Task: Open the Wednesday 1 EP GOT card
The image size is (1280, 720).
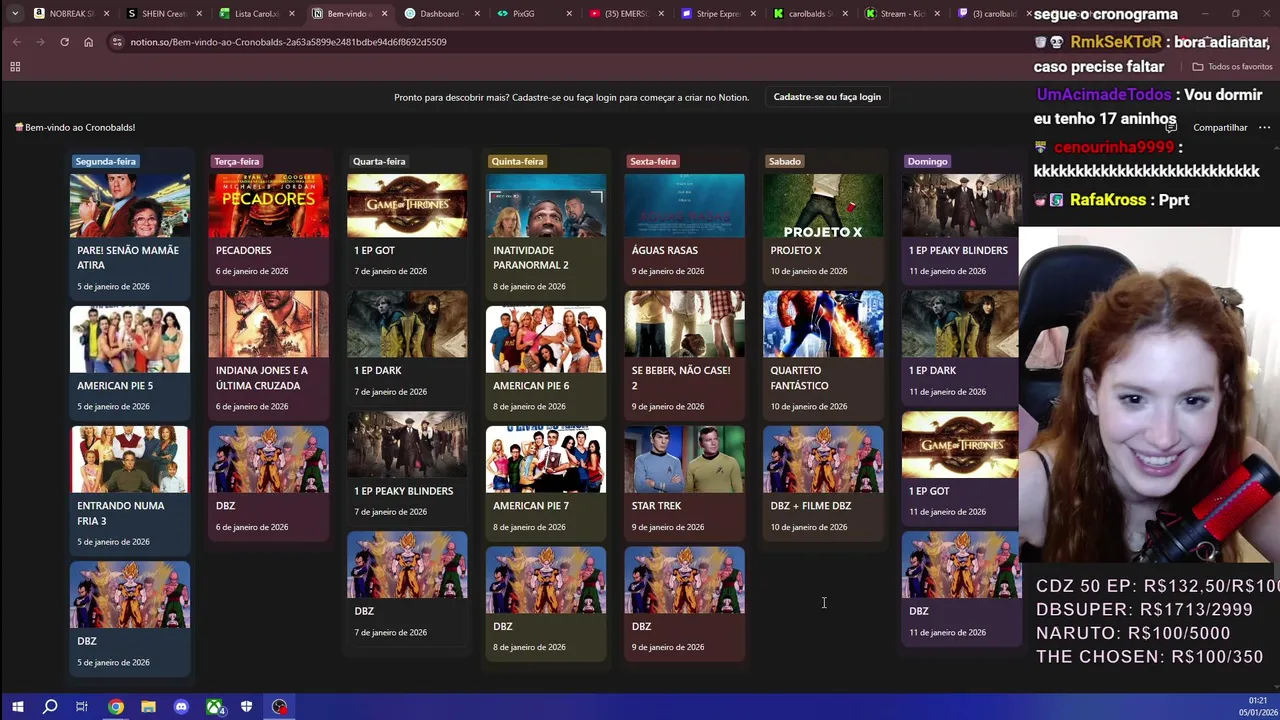Action: click(407, 228)
